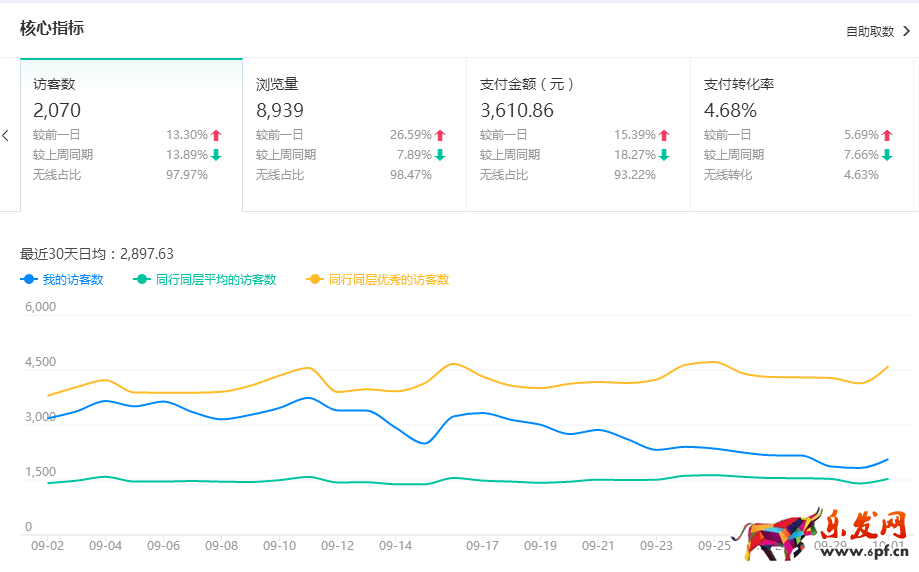Expand 自助取数 with the right chevron

(x=906, y=31)
